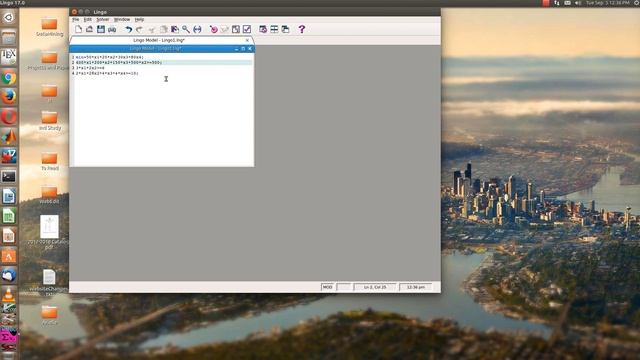This screenshot has width=640, height=360.
Task: Select the Lingo Model - Lingo1.lng tab
Action: (159, 40)
